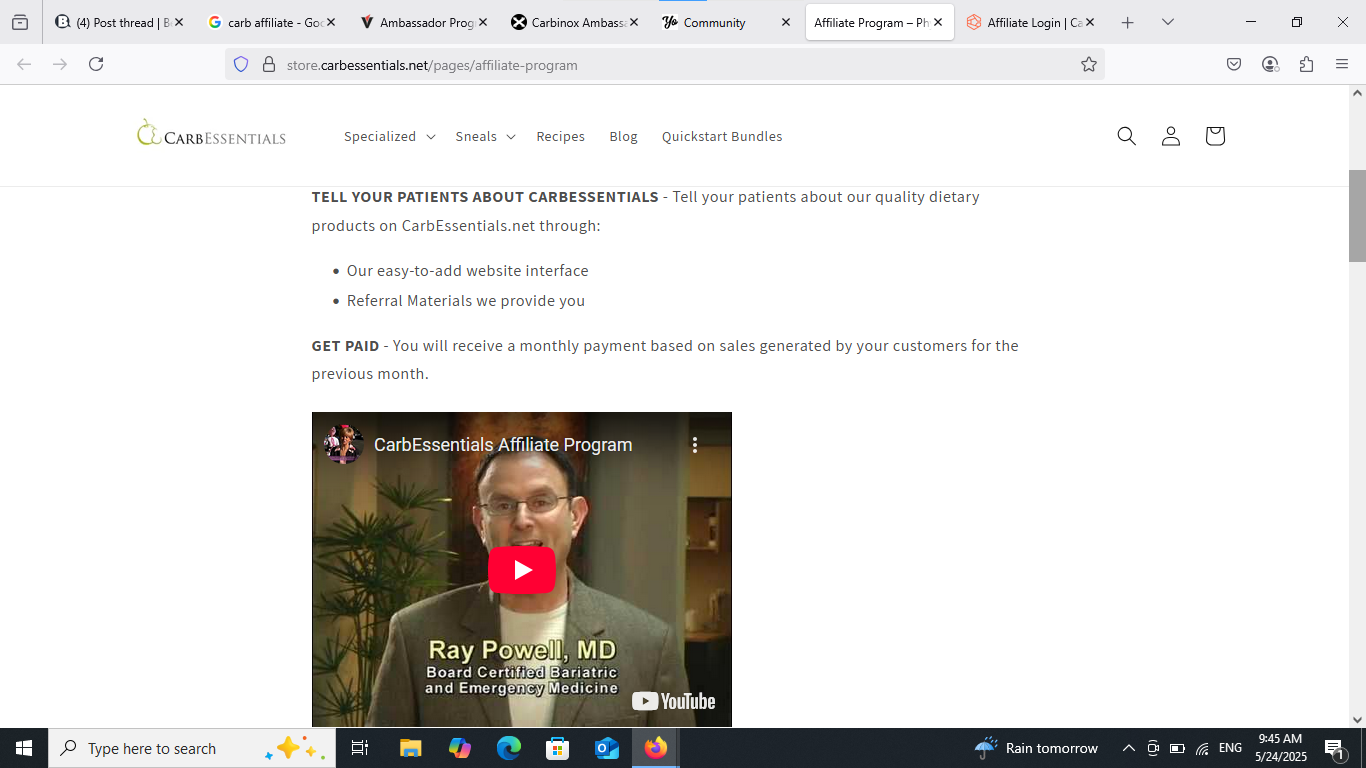Viewport: 1366px width, 768px height.
Task: Switch to the Post thread tab
Action: pyautogui.click(x=118, y=22)
